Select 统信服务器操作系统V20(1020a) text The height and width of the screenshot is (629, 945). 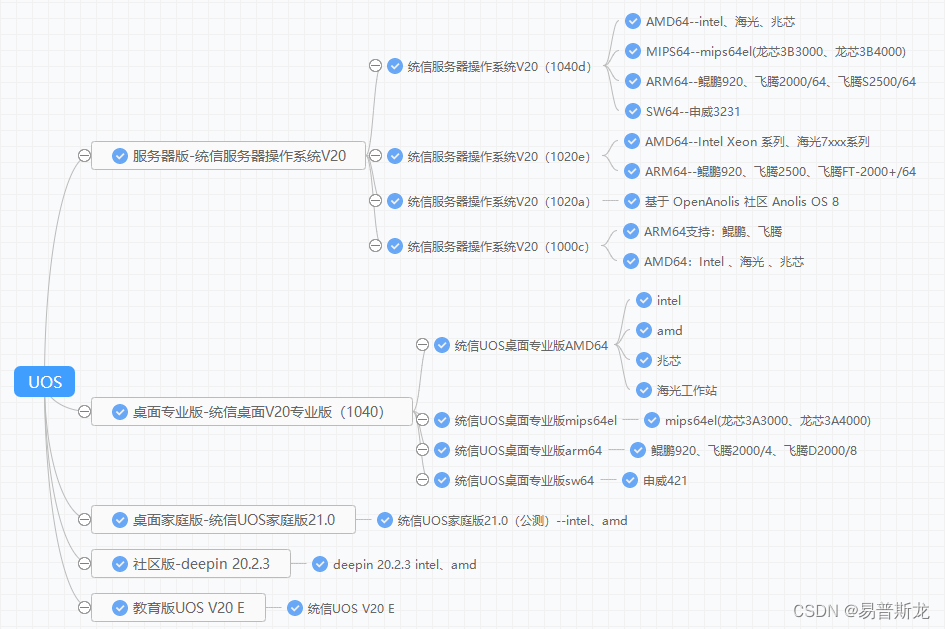point(499,201)
